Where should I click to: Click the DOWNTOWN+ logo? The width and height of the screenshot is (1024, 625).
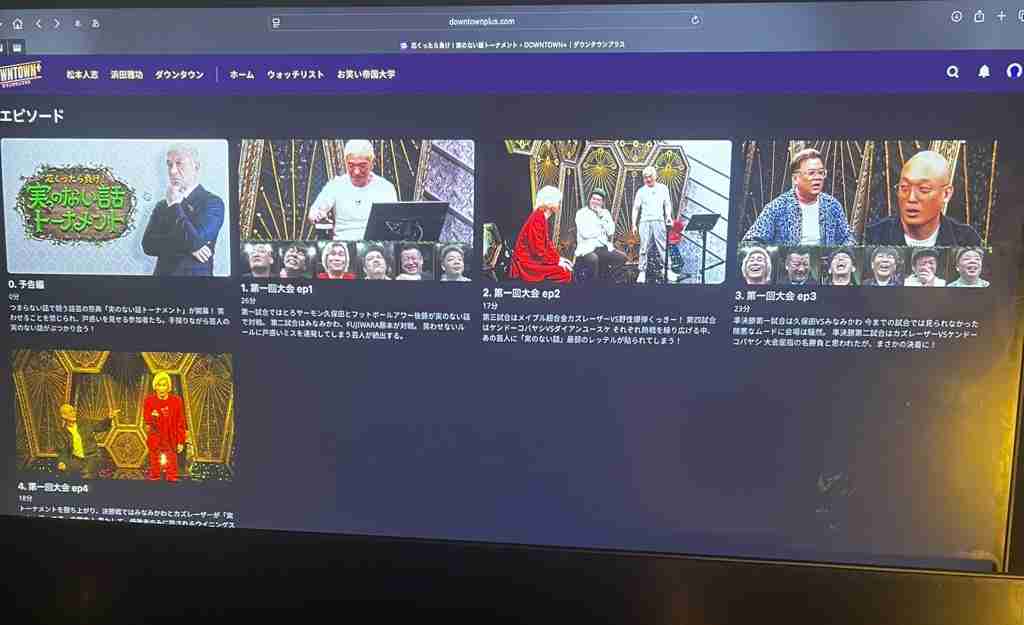point(21,74)
